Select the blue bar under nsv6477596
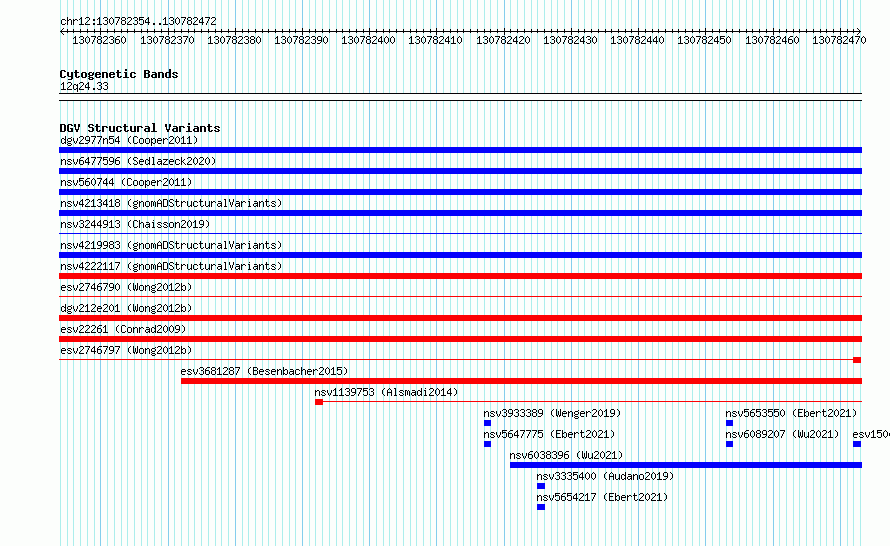The height and width of the screenshot is (546, 890). point(460,171)
